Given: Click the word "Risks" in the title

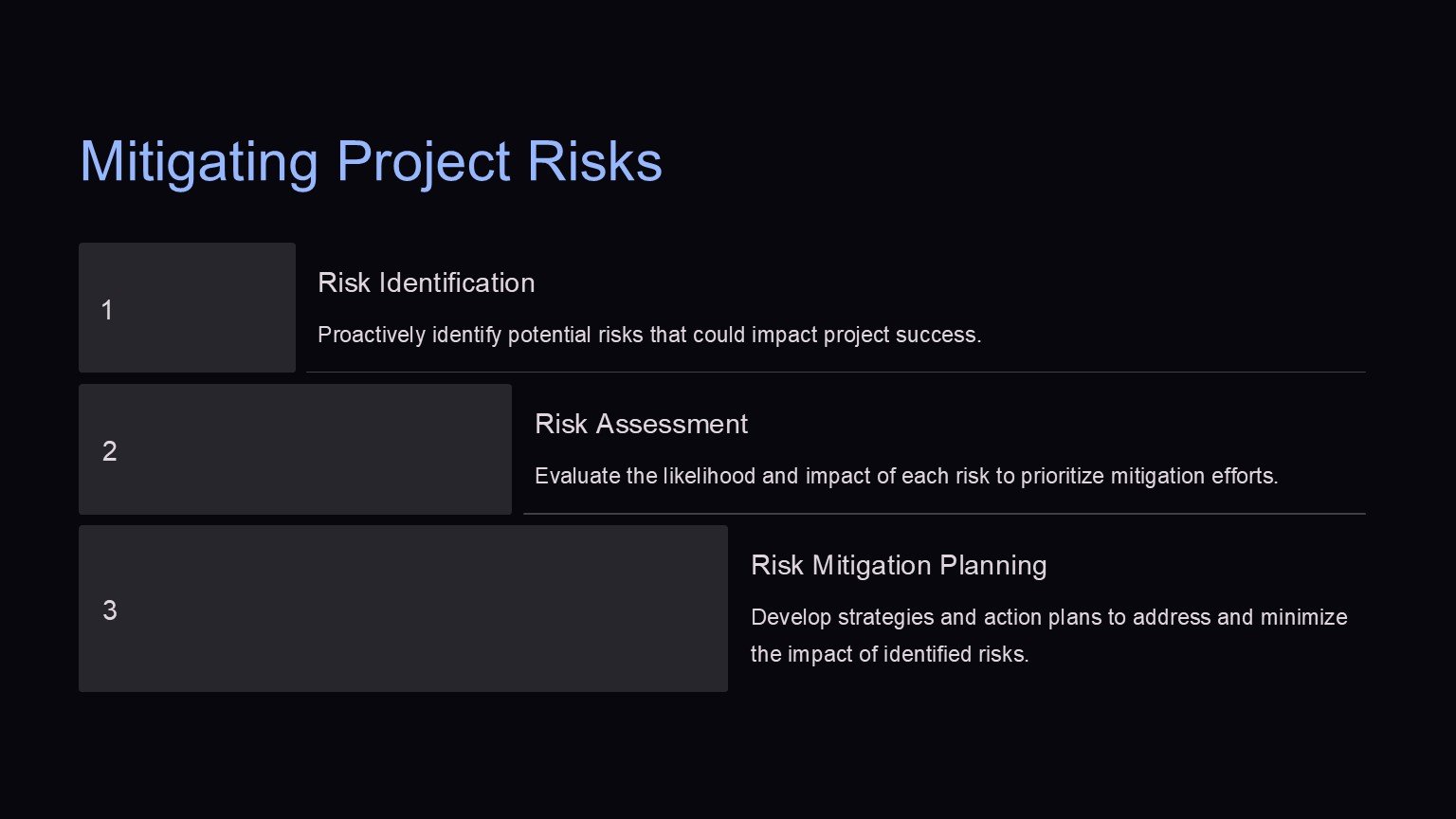Looking at the screenshot, I should click(594, 161).
